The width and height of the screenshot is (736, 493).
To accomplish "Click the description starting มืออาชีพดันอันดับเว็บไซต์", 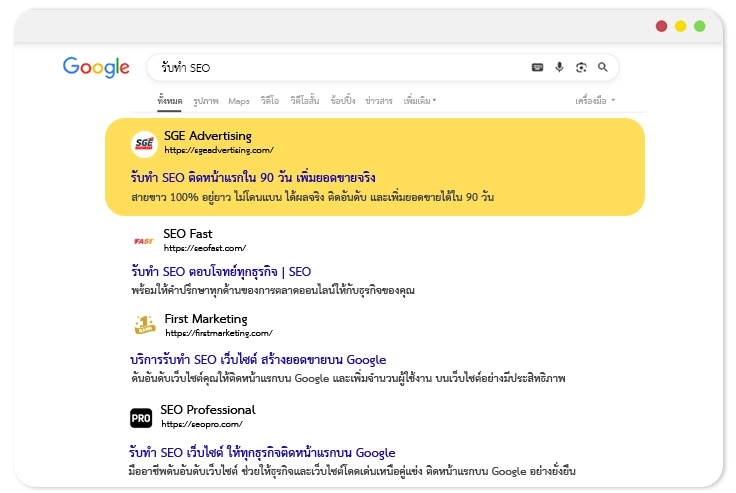I will [352, 471].
